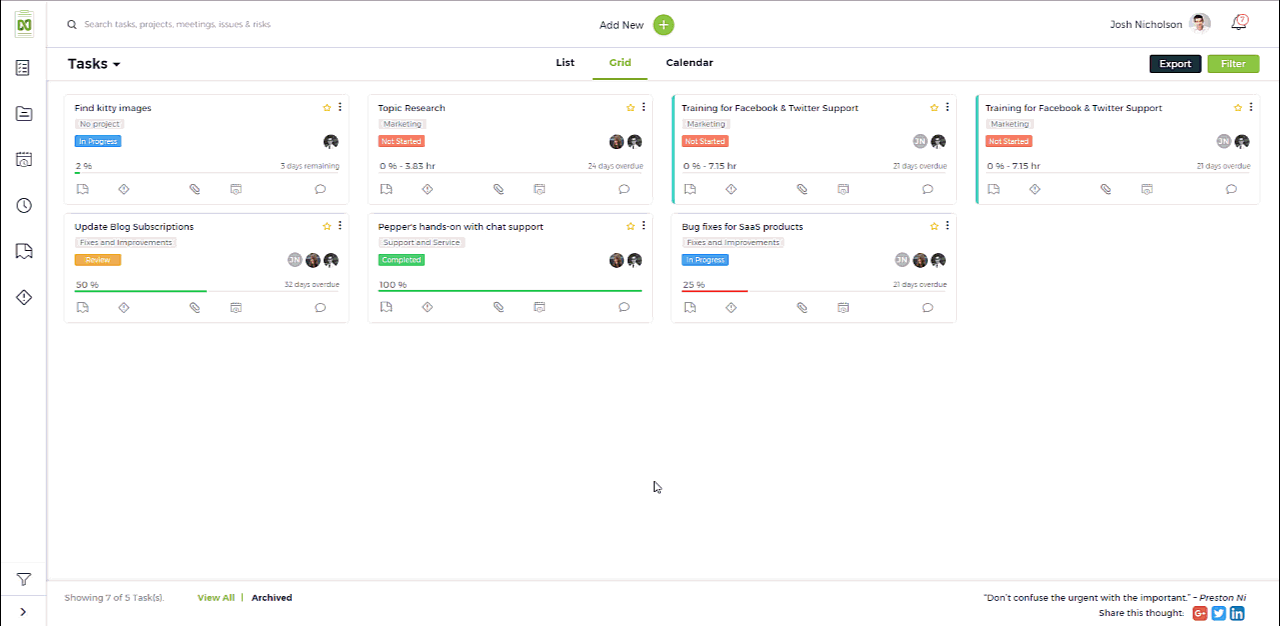The height and width of the screenshot is (626, 1280).
Task: Click In Progress status on Find kitty images
Action: click(x=98, y=142)
